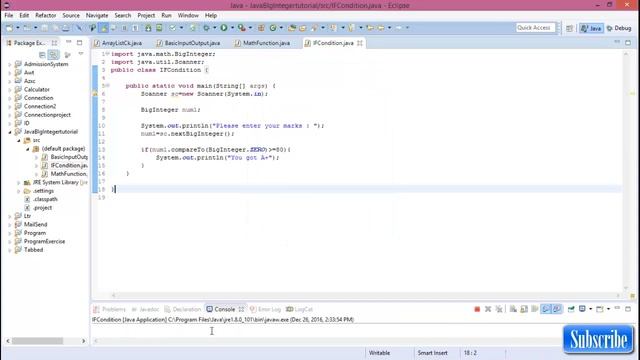Click the Print toolbar icon

pyautogui.click(x=65, y=28)
